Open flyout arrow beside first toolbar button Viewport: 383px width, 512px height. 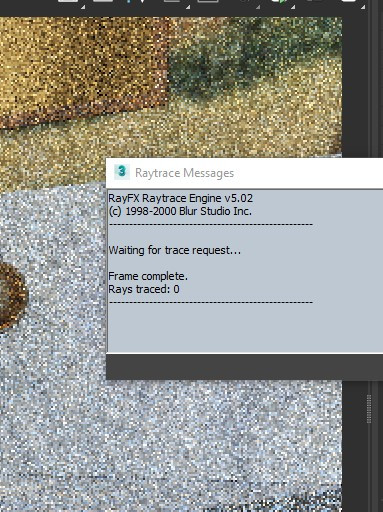83,6
